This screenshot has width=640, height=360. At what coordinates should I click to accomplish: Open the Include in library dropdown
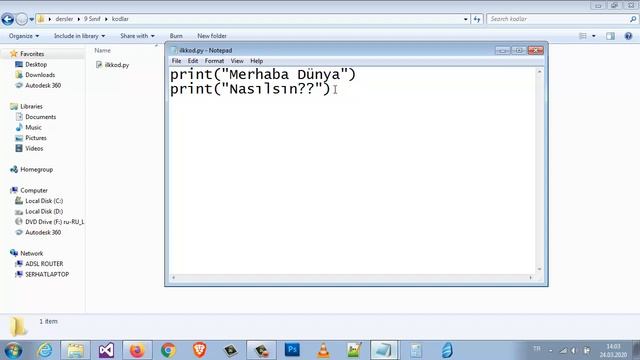pos(80,36)
